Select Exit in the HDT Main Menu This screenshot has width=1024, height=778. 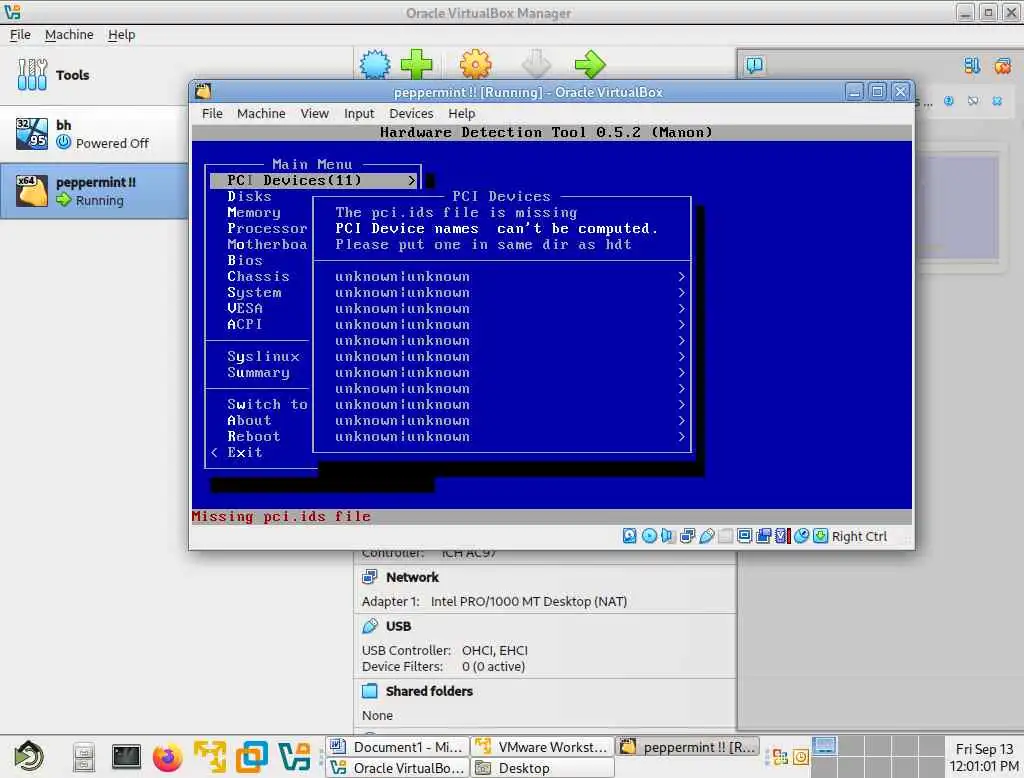click(245, 452)
